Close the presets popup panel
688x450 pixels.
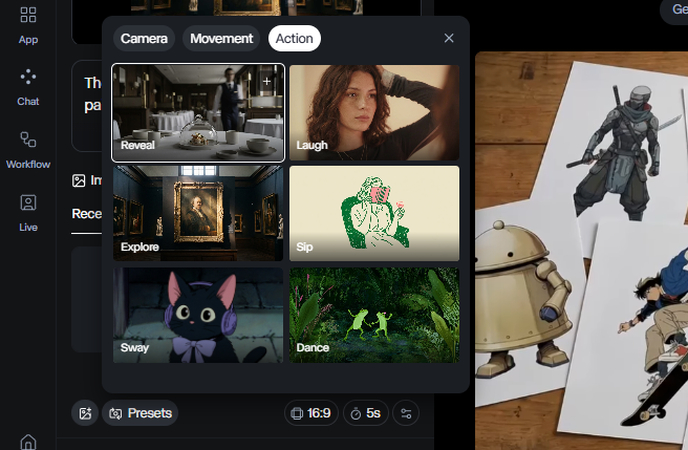pos(449,38)
